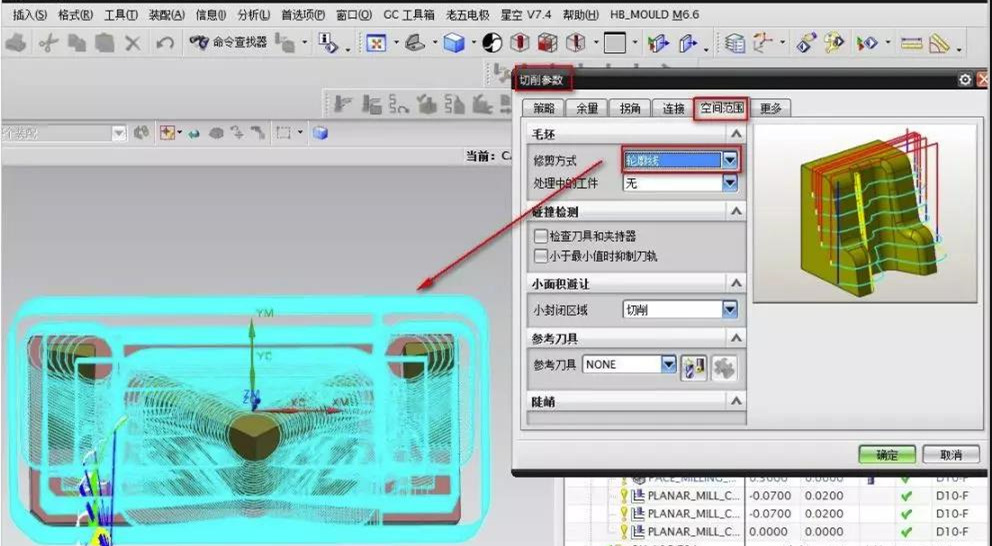
Task: Click the X delete icon in toolbar
Action: point(133,43)
